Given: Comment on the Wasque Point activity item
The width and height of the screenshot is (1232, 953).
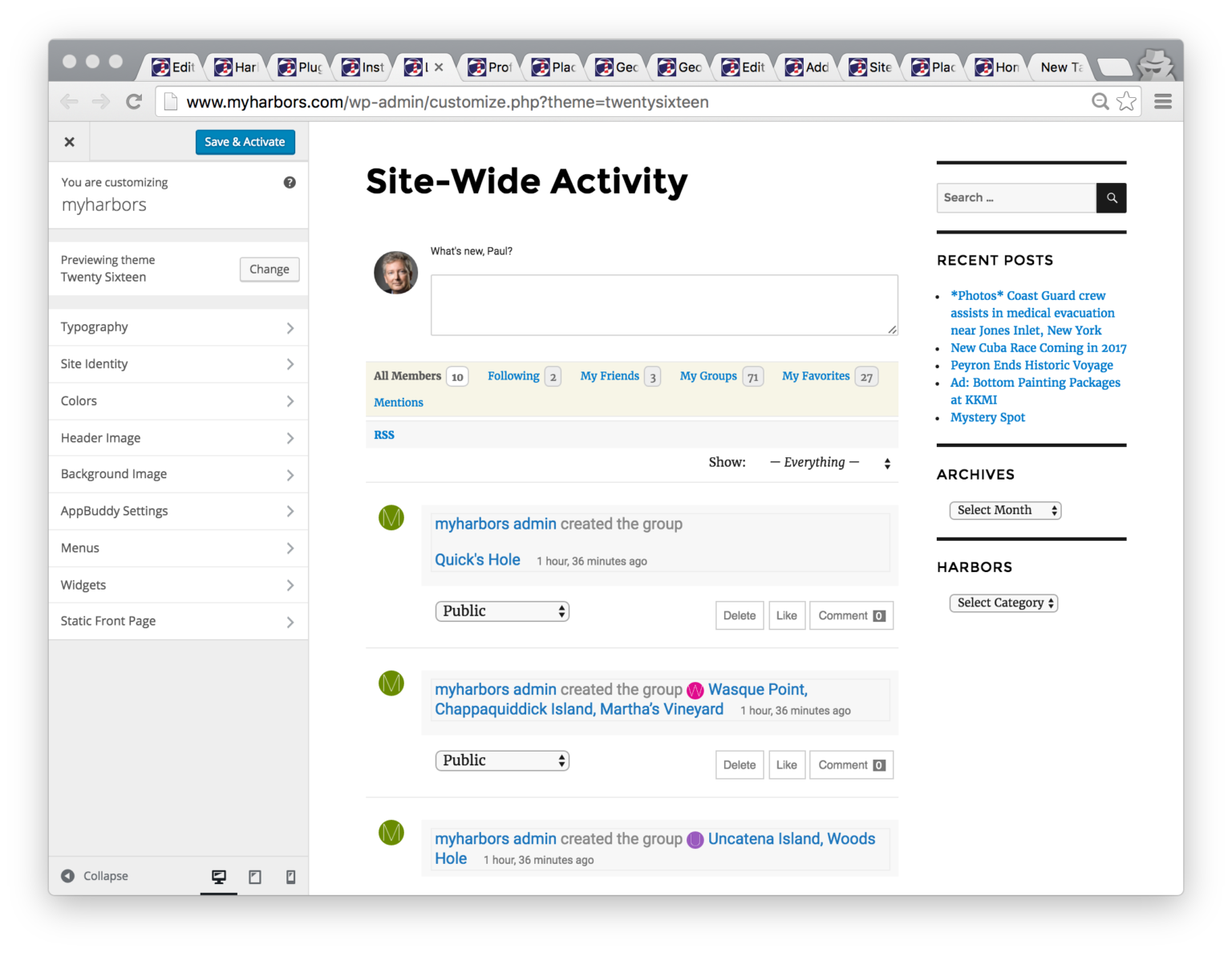Looking at the screenshot, I should [851, 765].
